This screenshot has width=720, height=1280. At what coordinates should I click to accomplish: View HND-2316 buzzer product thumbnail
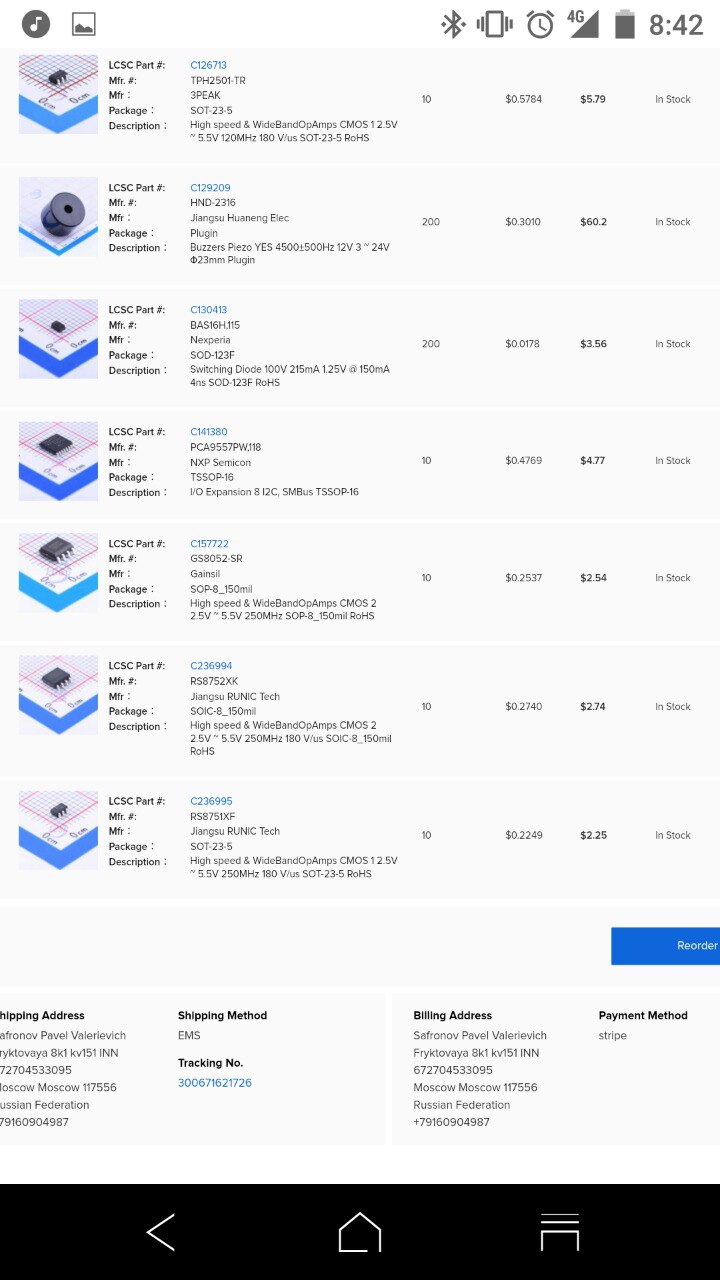point(58,217)
